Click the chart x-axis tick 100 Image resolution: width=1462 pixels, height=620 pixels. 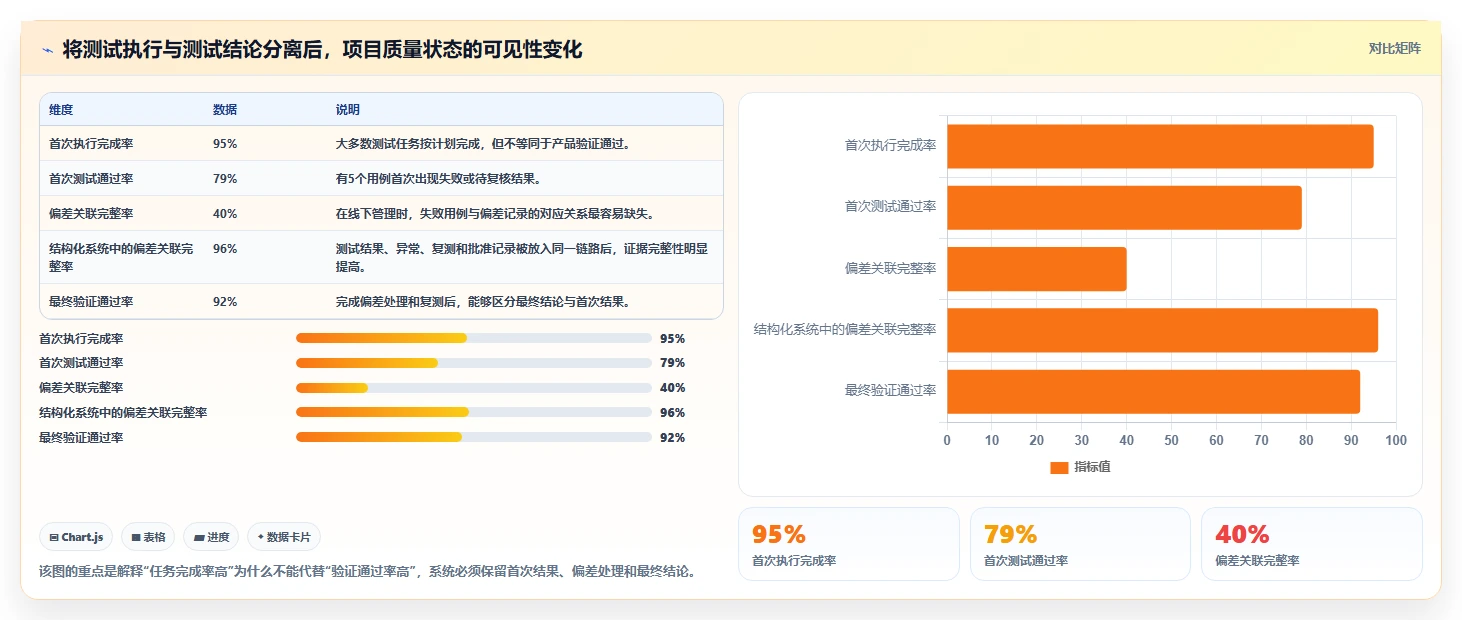pyautogui.click(x=1396, y=441)
